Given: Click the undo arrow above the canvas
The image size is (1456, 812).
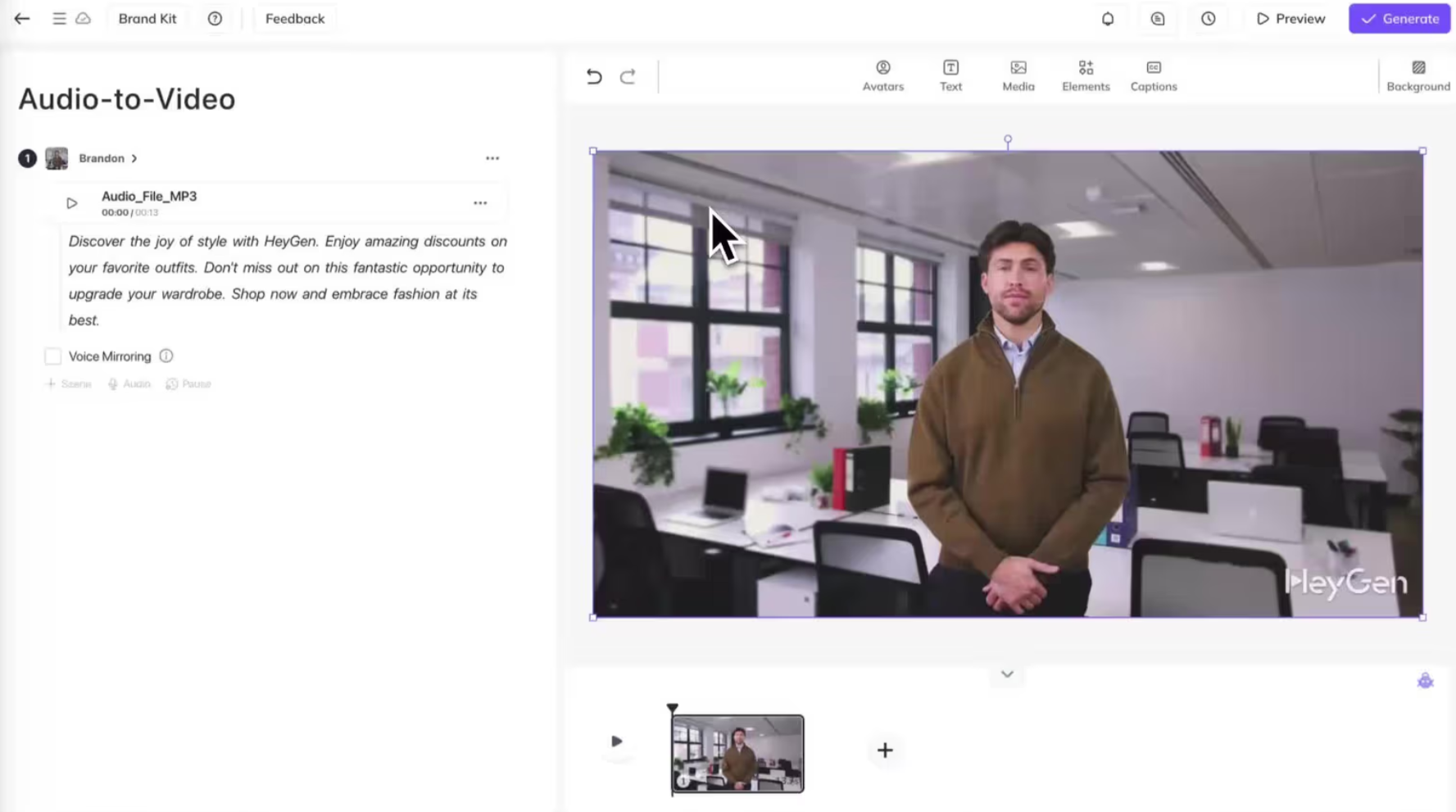Looking at the screenshot, I should 593,75.
